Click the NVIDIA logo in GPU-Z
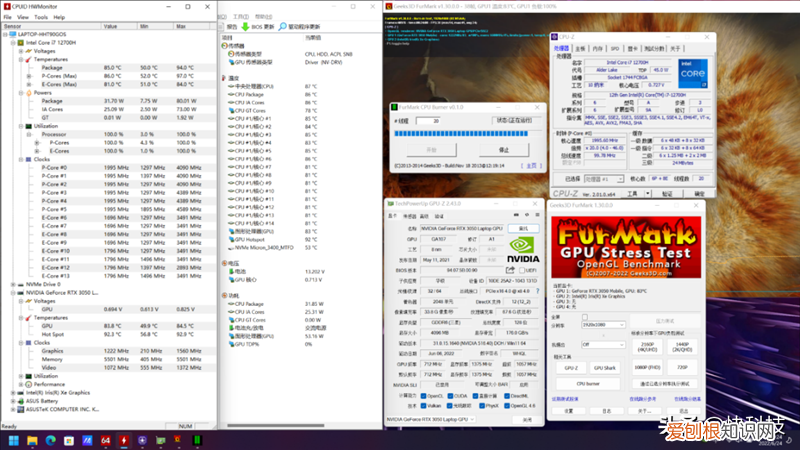 click(524, 248)
